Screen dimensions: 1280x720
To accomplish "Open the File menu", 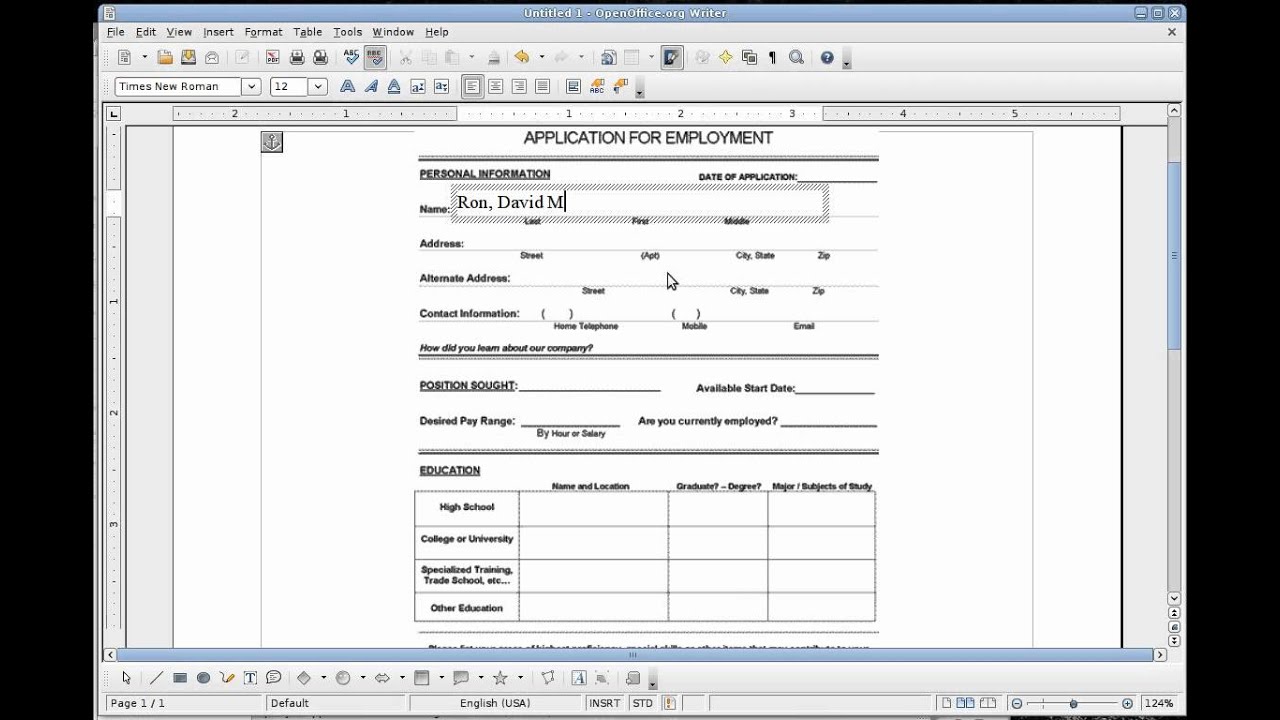I will [116, 32].
